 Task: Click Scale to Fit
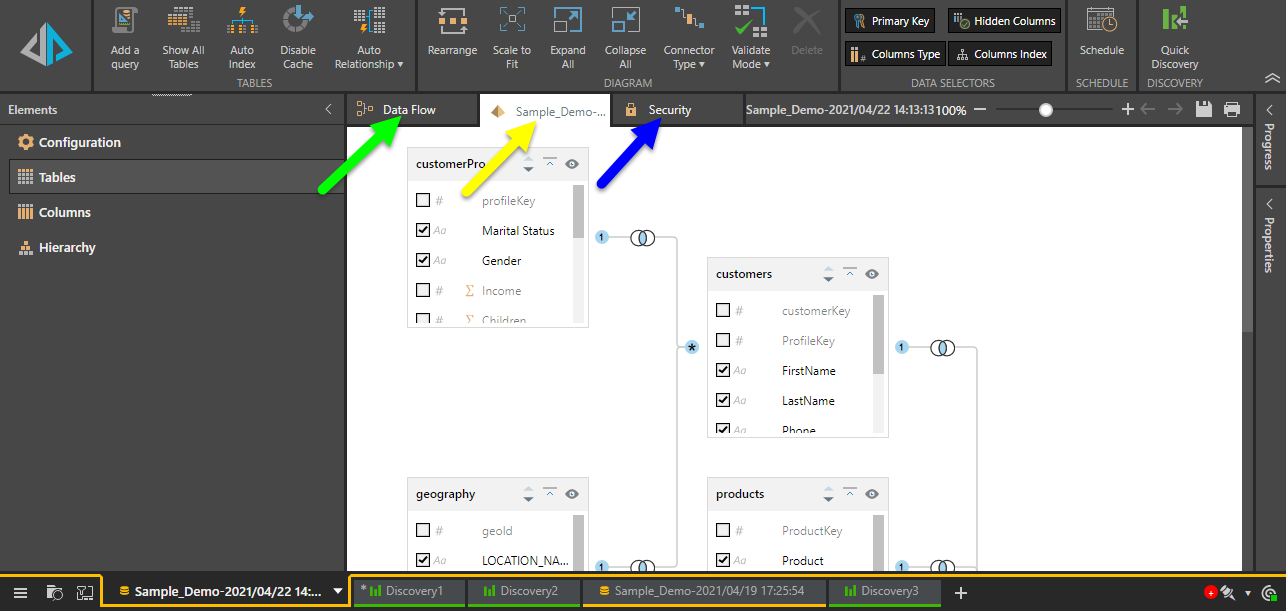[x=512, y=38]
